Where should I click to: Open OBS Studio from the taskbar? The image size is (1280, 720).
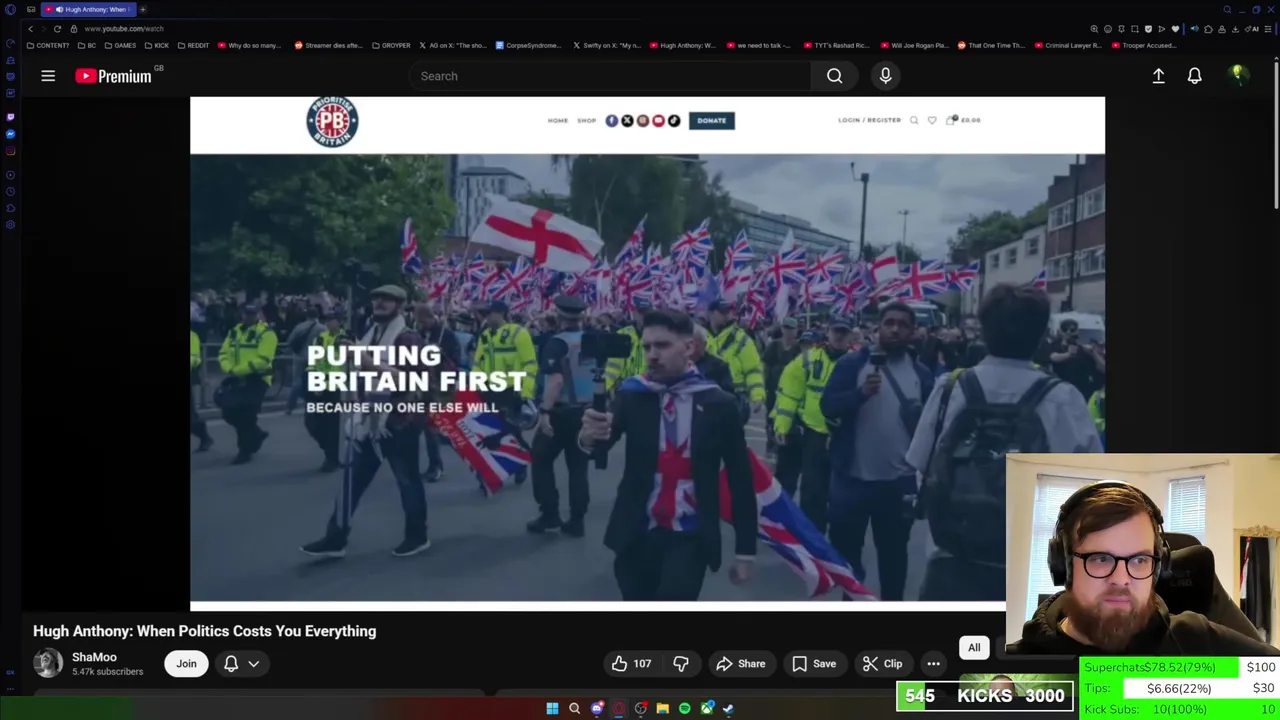(641, 708)
